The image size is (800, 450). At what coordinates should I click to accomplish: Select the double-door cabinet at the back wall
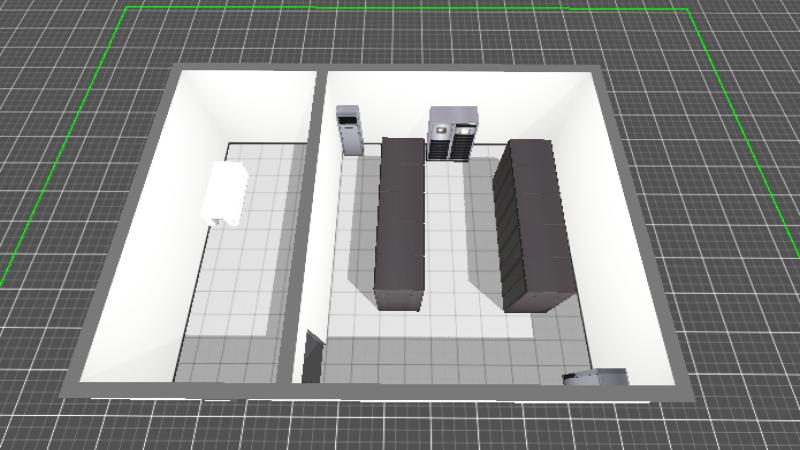click(x=453, y=134)
